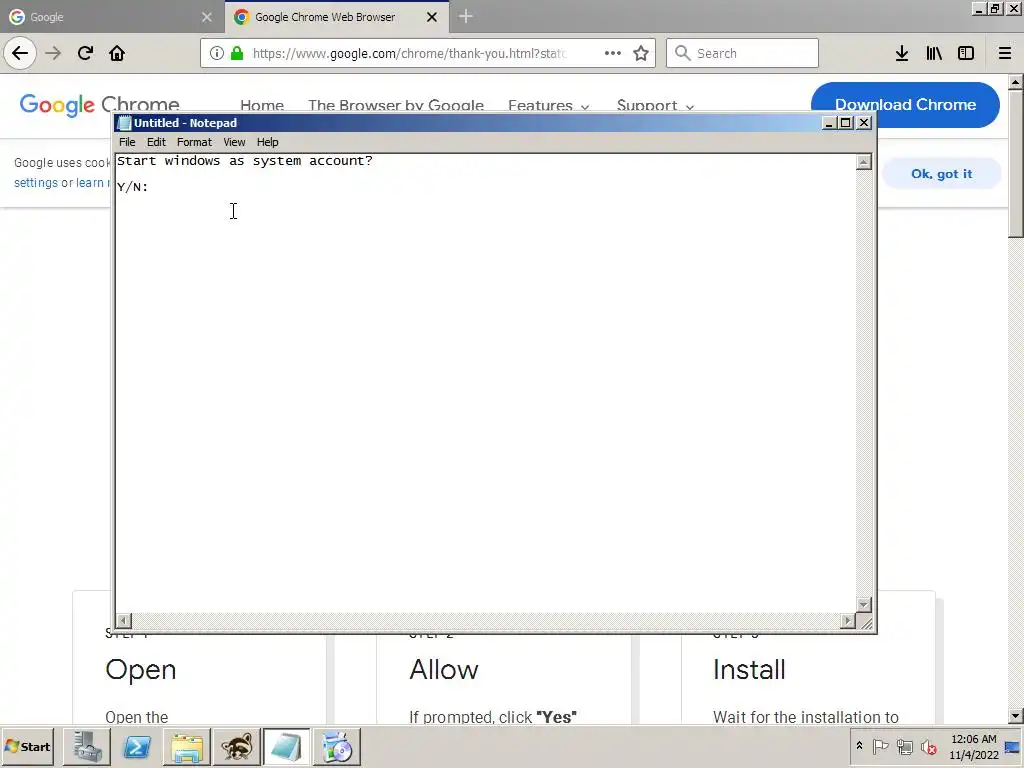Click Notepad vertical scrollbar down arrow
Screen dimensions: 1024x768
[863, 605]
